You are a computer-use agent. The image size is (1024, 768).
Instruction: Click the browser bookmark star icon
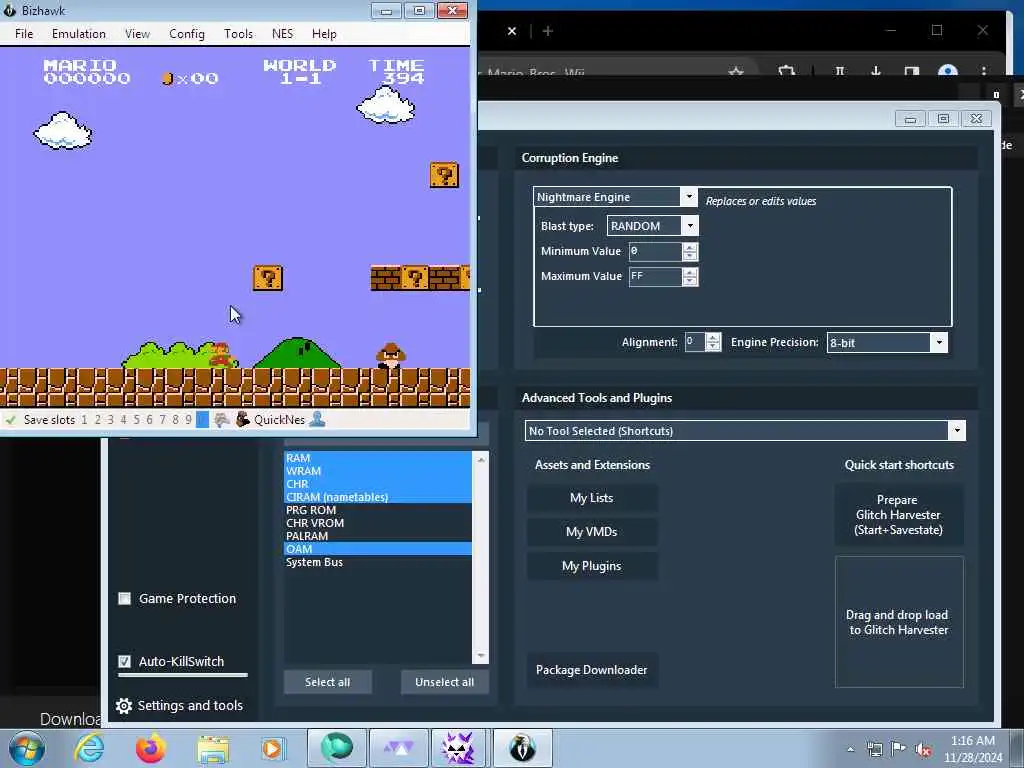(x=736, y=71)
